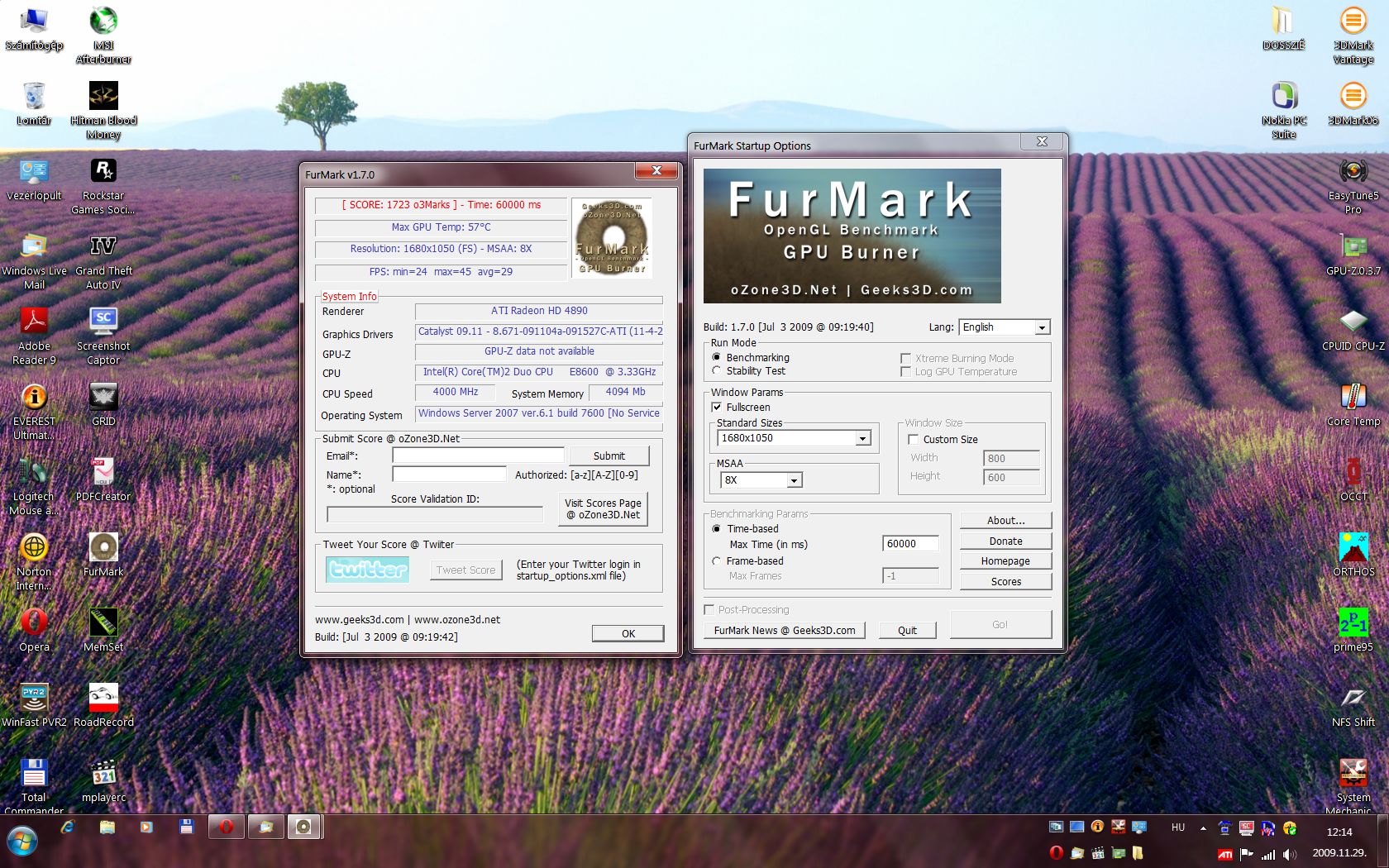This screenshot has height=868, width=1389.
Task: Open GPU-Z.0.3.7 desktop icon
Action: (1353, 253)
